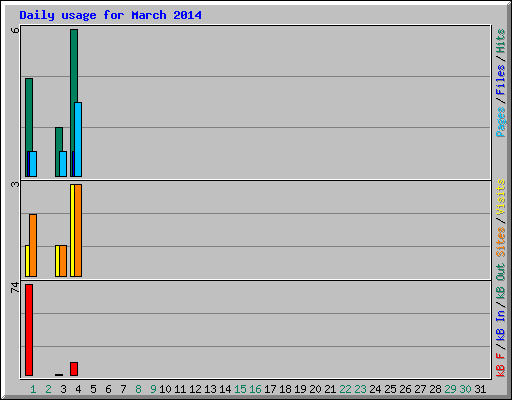Click the y-axis value 6

[15, 30]
